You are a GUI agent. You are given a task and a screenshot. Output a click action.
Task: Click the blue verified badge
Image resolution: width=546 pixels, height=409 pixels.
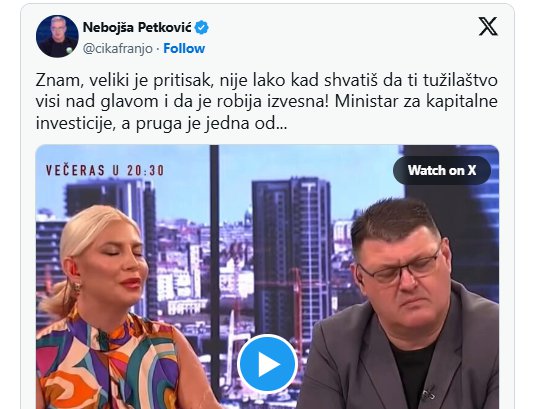point(202,27)
